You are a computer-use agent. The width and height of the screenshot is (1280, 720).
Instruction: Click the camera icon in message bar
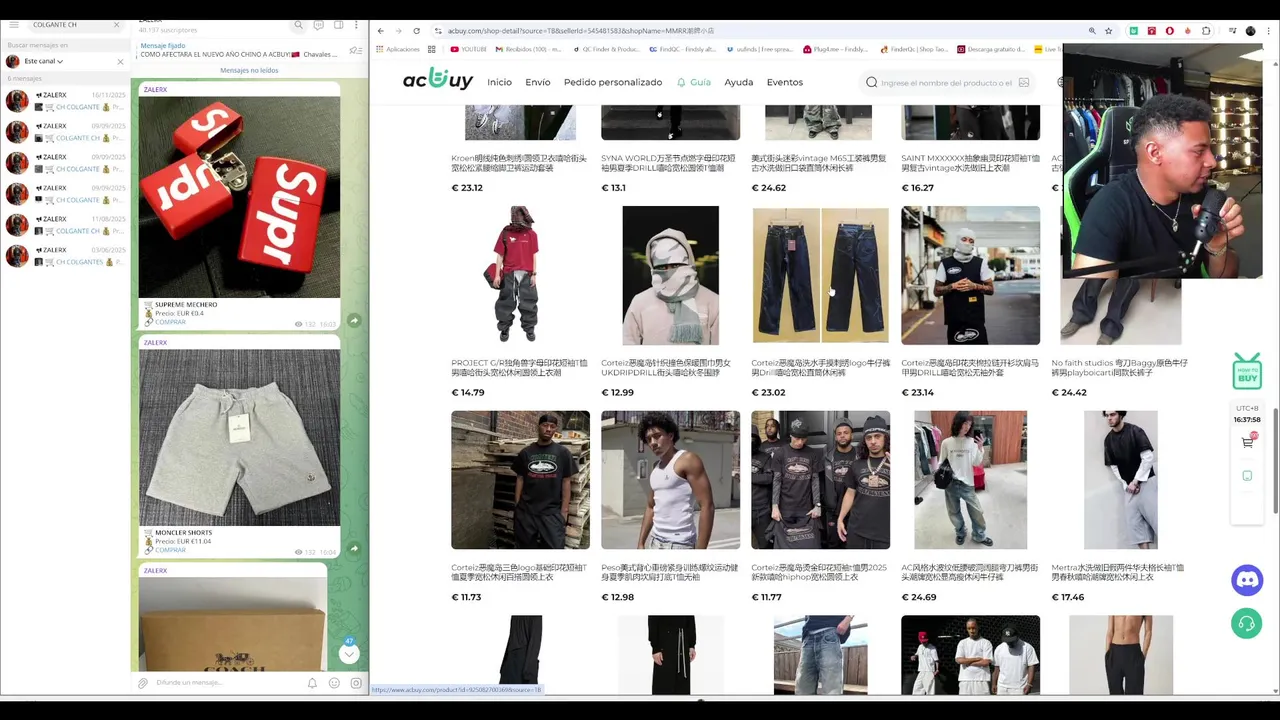(356, 683)
